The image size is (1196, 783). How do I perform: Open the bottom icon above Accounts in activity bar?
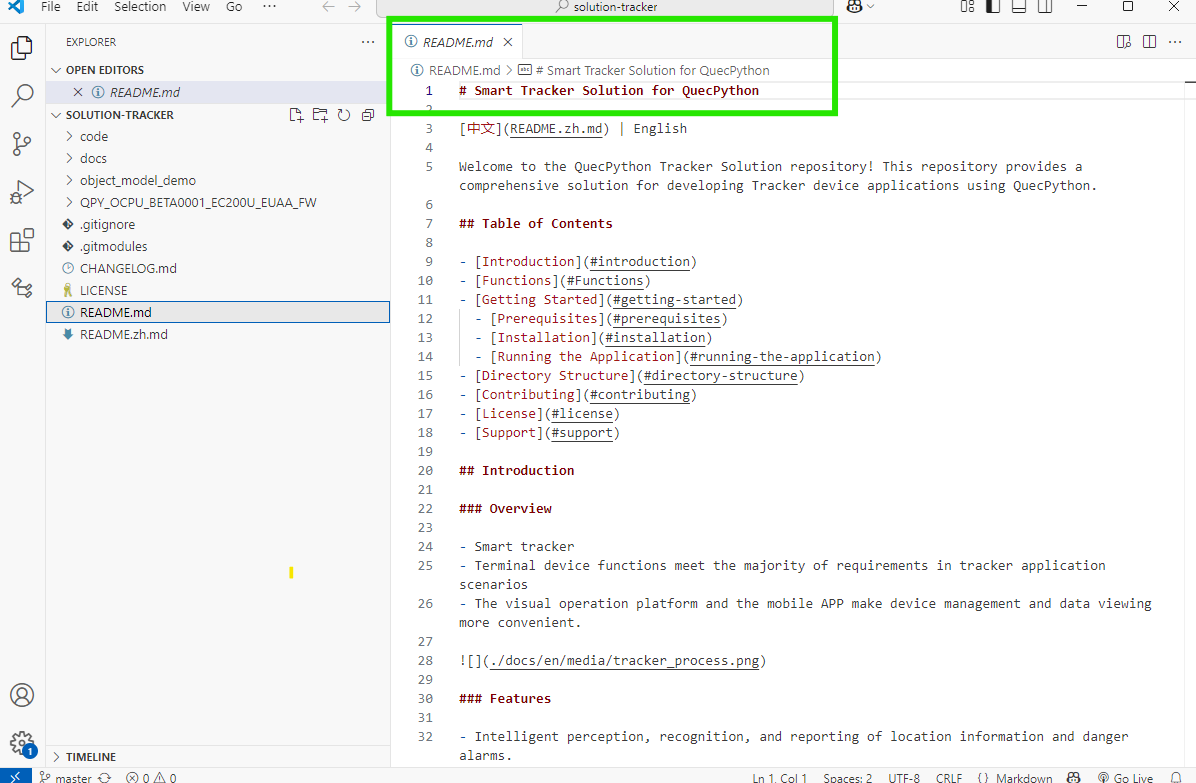coord(22,287)
